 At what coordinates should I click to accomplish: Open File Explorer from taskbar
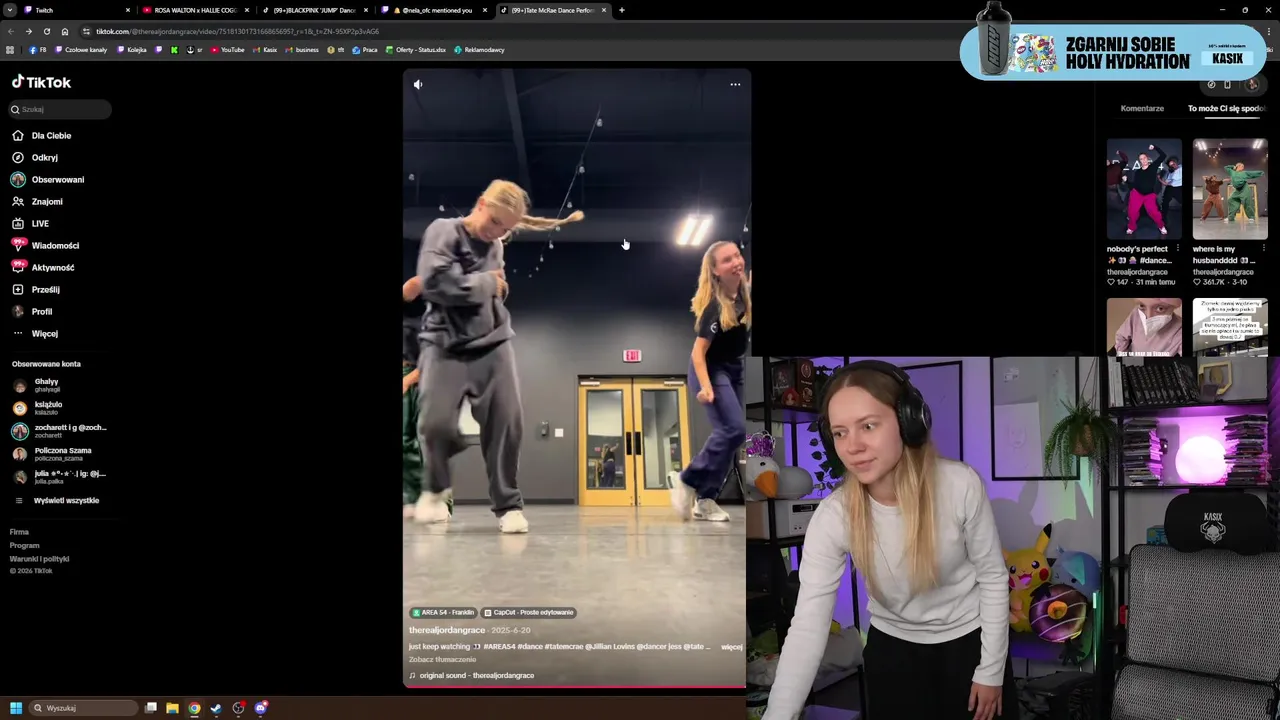tap(172, 708)
